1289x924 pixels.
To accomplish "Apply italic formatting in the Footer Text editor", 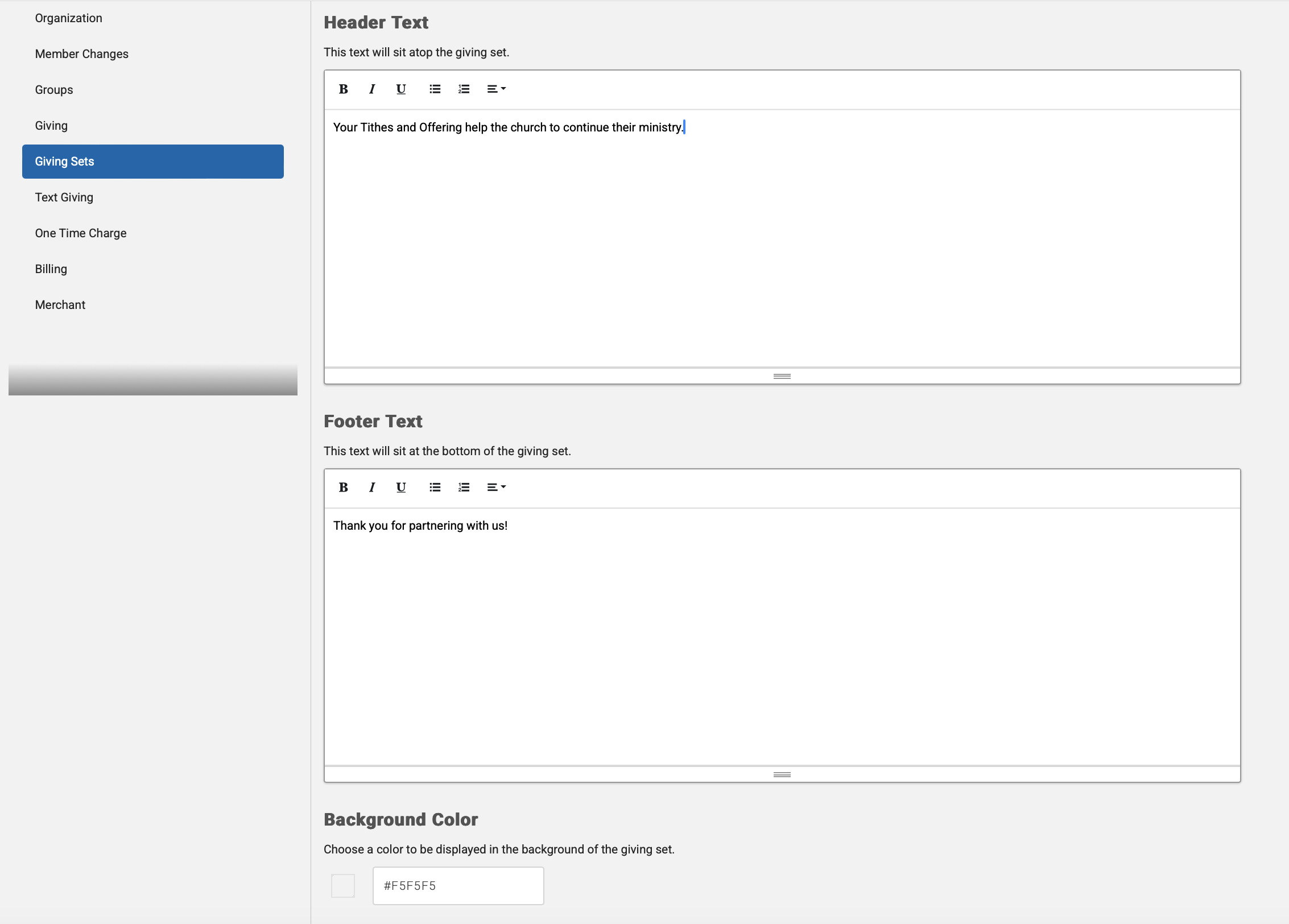I will 371,488.
